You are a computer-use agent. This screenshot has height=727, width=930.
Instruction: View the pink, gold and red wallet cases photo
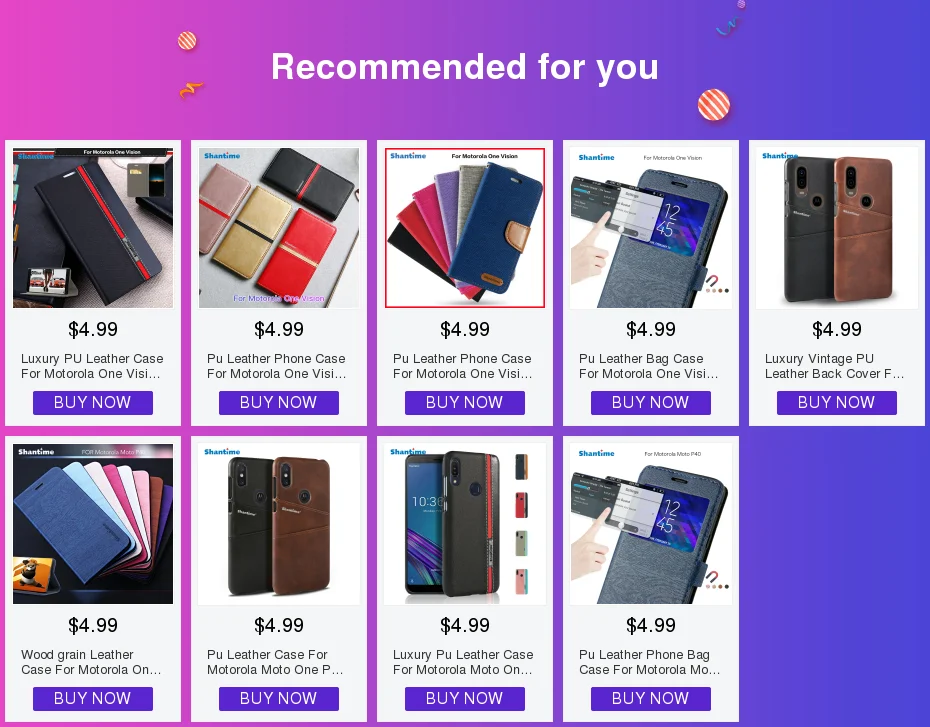(x=279, y=228)
